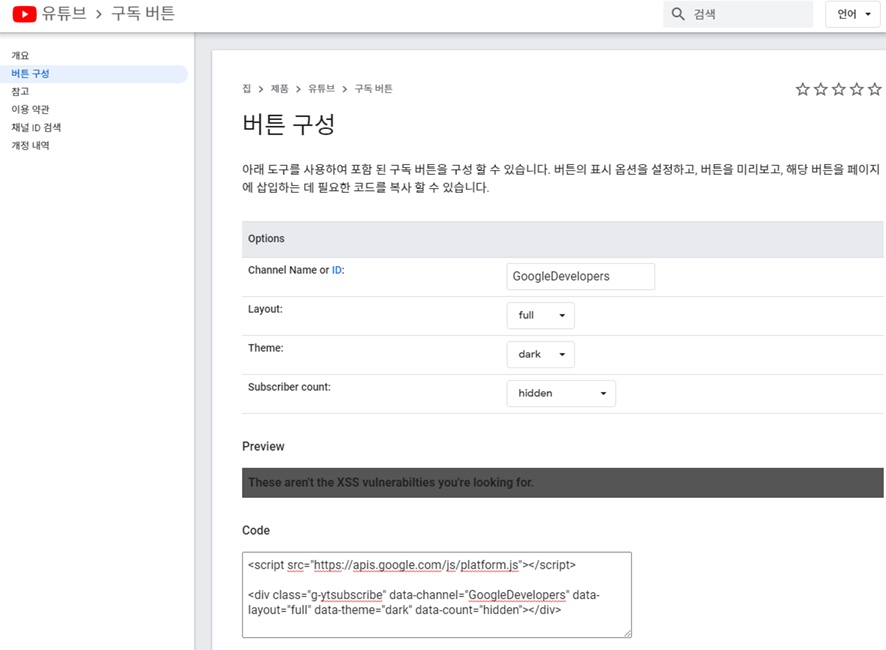Click the YouTube logo icon in the header
The height and width of the screenshot is (650, 886).
point(24,14)
